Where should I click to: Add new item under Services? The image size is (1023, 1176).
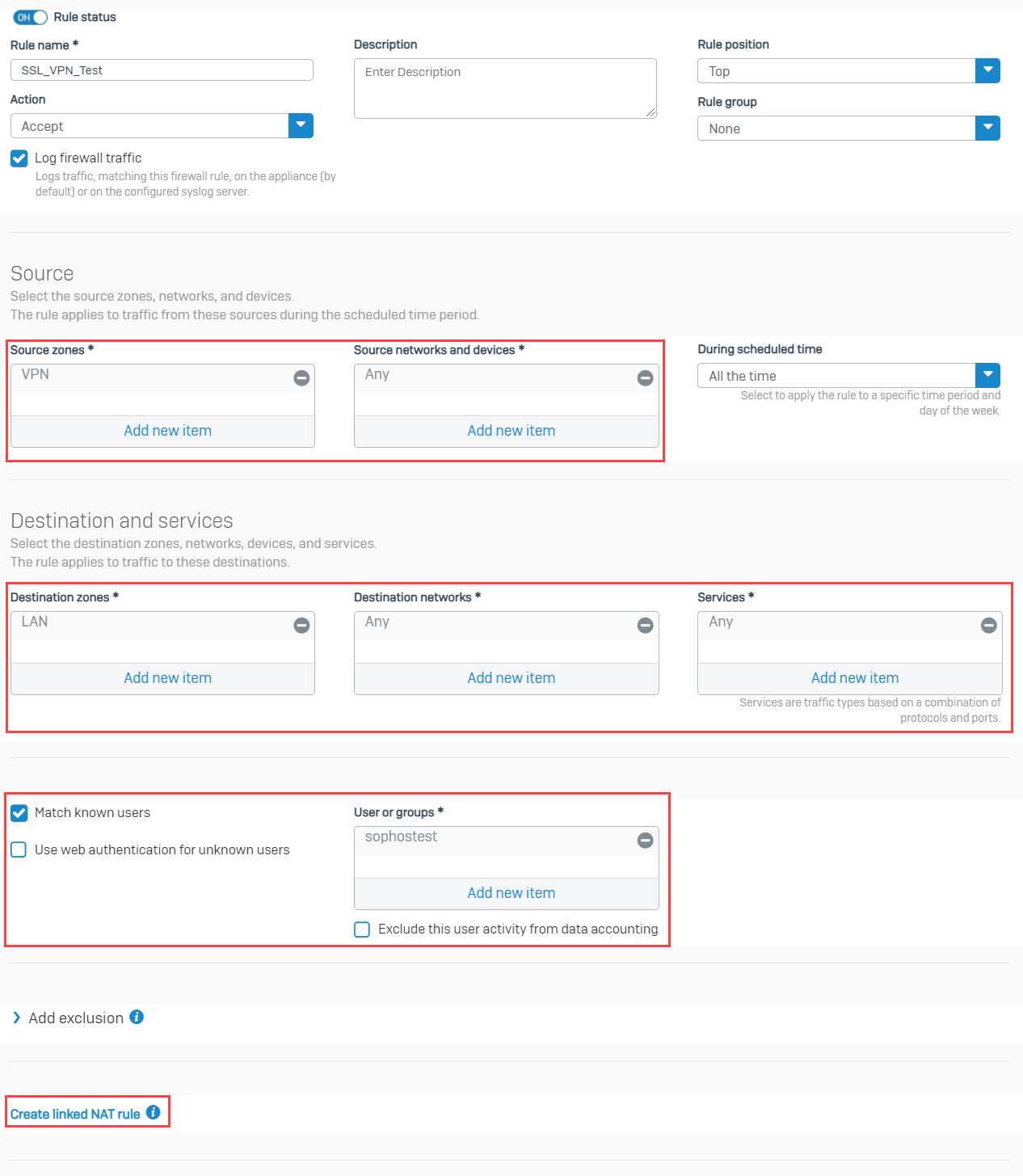854,677
